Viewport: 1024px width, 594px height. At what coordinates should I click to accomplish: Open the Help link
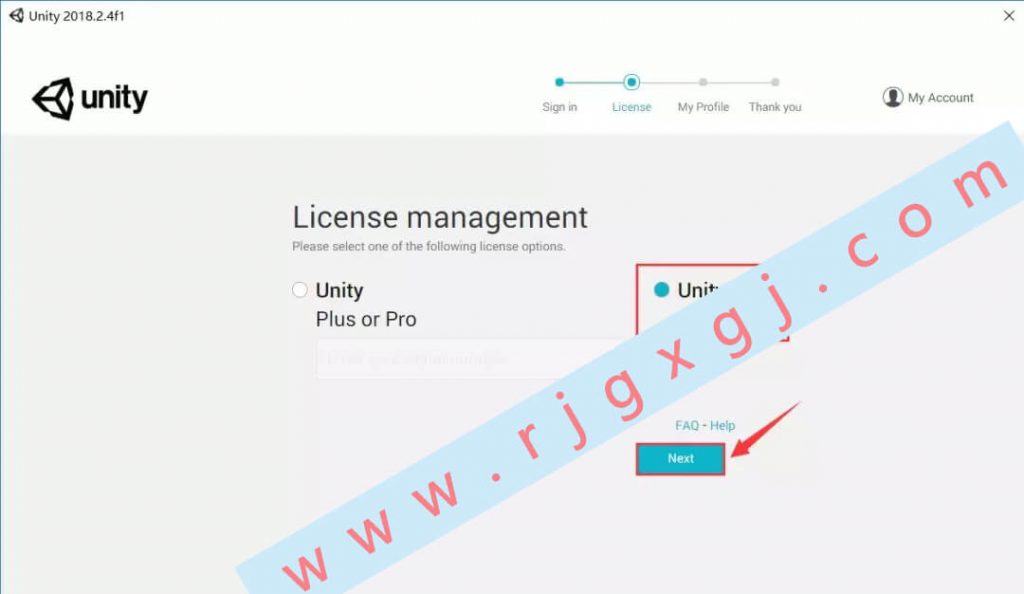(x=722, y=426)
